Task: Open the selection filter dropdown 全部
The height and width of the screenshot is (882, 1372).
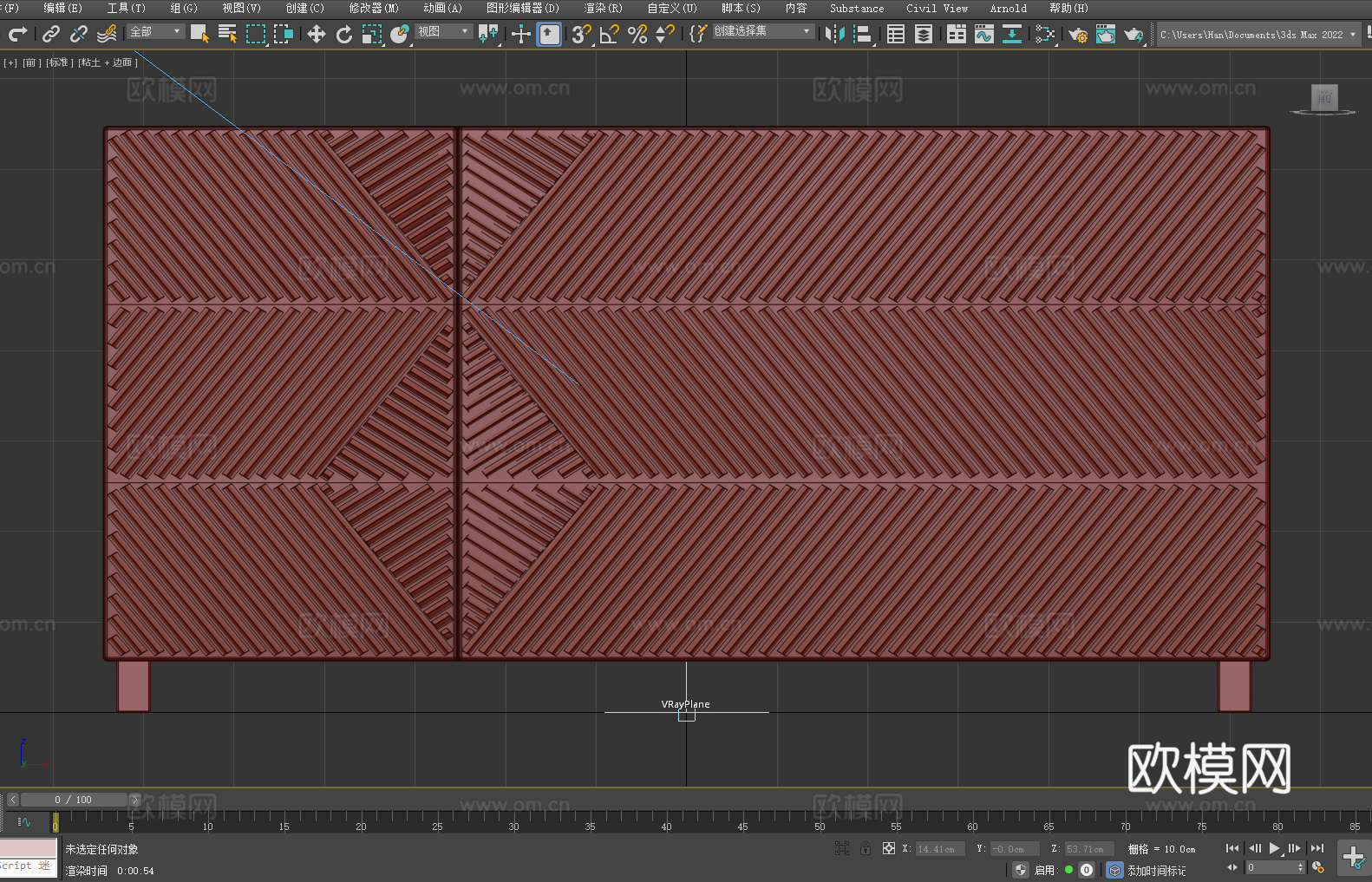Action: pyautogui.click(x=156, y=31)
